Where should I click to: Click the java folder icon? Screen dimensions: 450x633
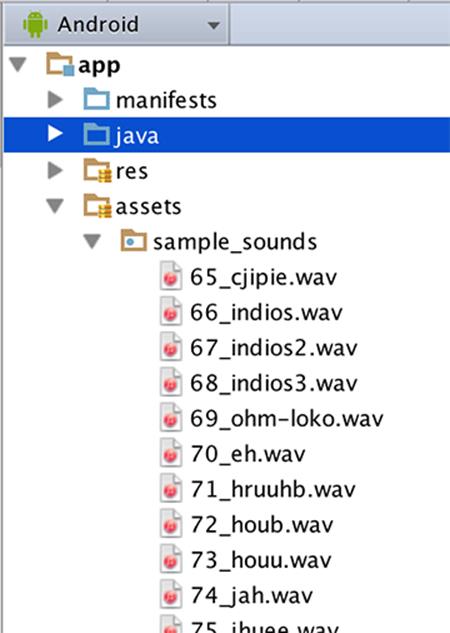tap(96, 134)
